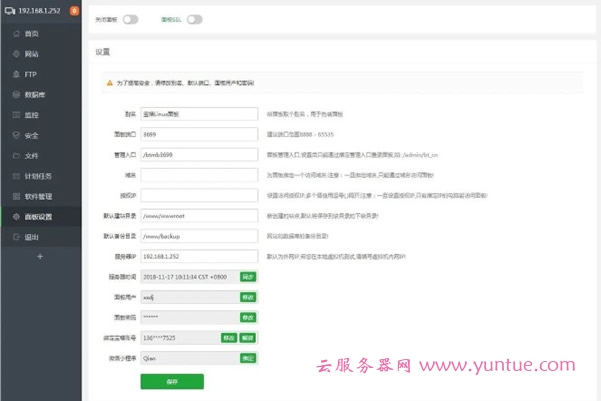Open the 监控 monitoring icon in sidebar
The height and width of the screenshot is (401, 601).
click(14, 115)
